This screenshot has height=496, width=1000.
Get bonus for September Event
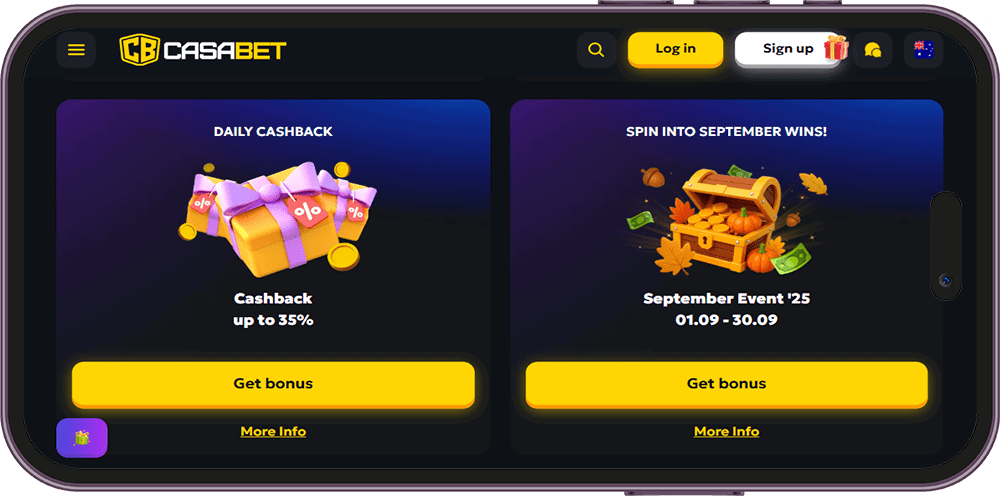pos(726,384)
